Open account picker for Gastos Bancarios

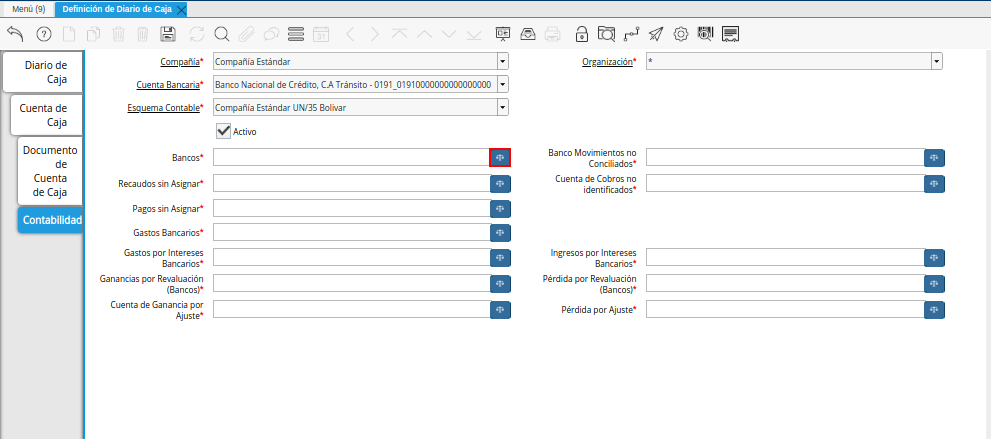coord(500,232)
